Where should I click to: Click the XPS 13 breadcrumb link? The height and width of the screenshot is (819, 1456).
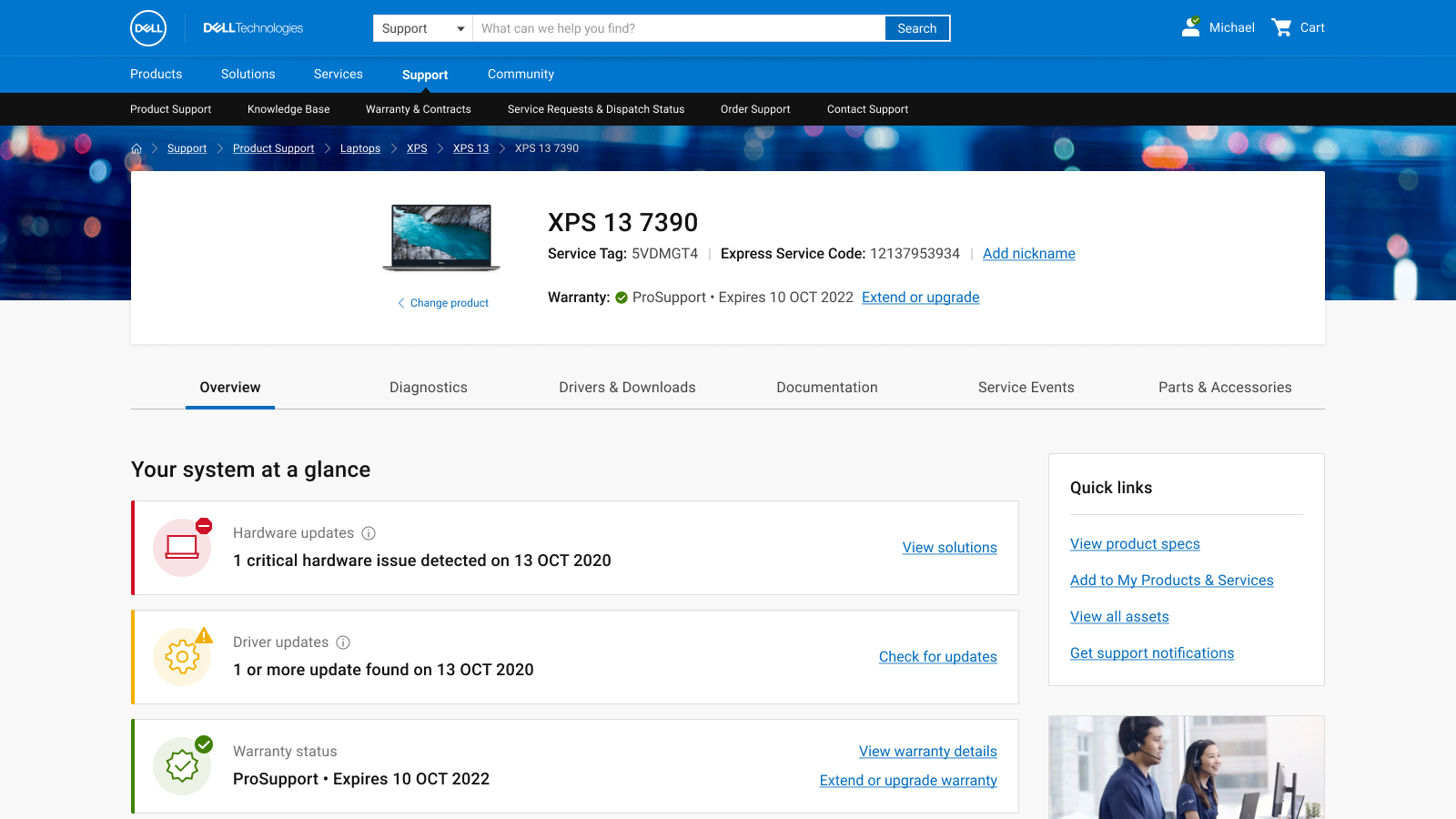coord(470,148)
